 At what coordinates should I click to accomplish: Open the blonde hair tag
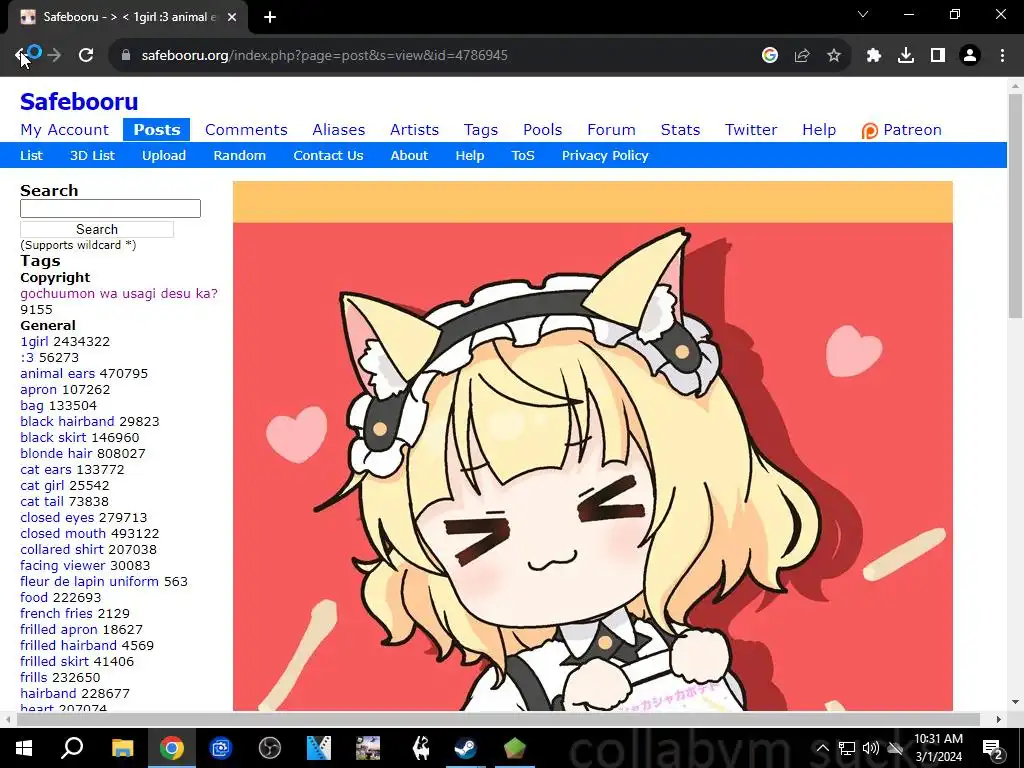(x=56, y=453)
